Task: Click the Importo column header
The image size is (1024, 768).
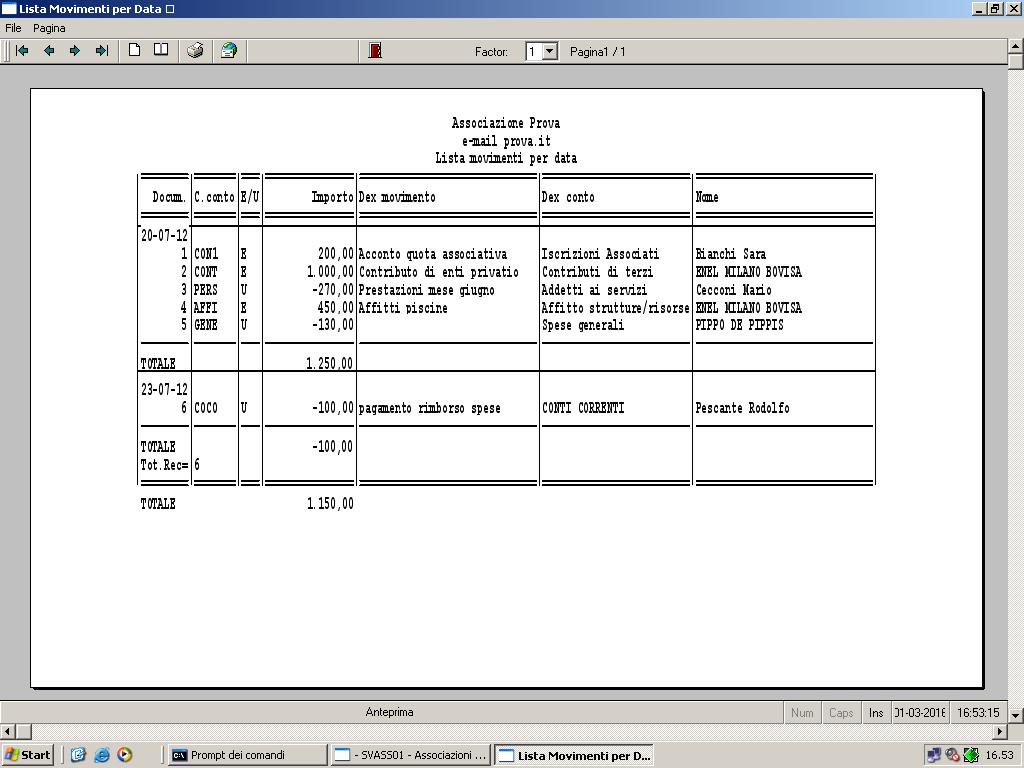Action: (332, 197)
